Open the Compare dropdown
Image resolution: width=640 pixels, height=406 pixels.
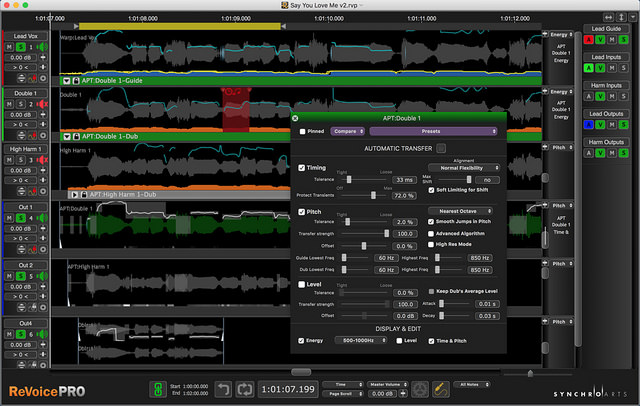(x=348, y=131)
